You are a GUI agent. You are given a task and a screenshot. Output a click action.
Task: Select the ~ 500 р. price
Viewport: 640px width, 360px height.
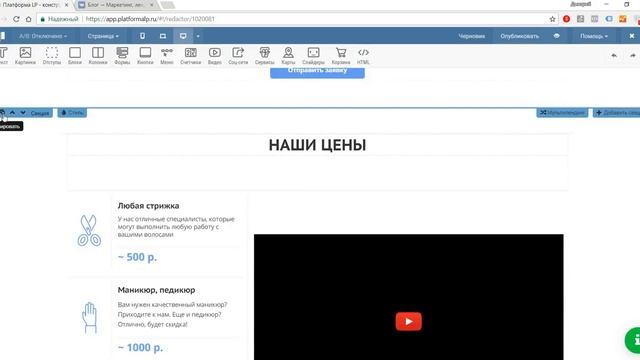point(137,257)
